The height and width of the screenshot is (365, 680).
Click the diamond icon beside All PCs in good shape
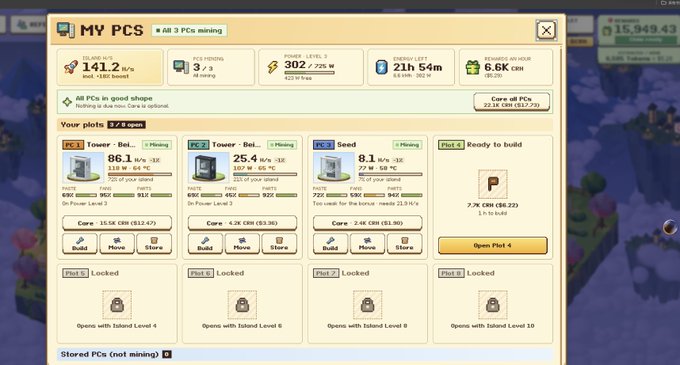point(67,102)
